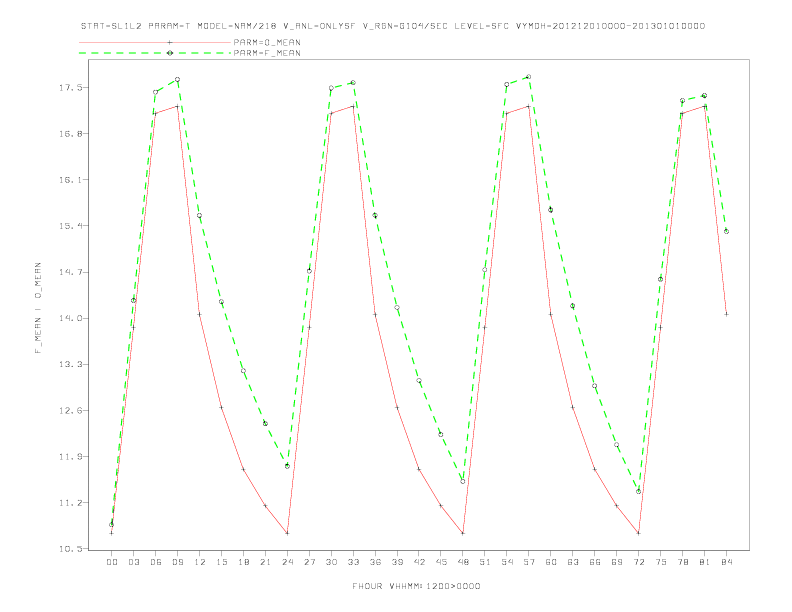Click the F_MEAN circle marker at hour 57
Viewport: 792px width, 612px height.
[x=529, y=77]
